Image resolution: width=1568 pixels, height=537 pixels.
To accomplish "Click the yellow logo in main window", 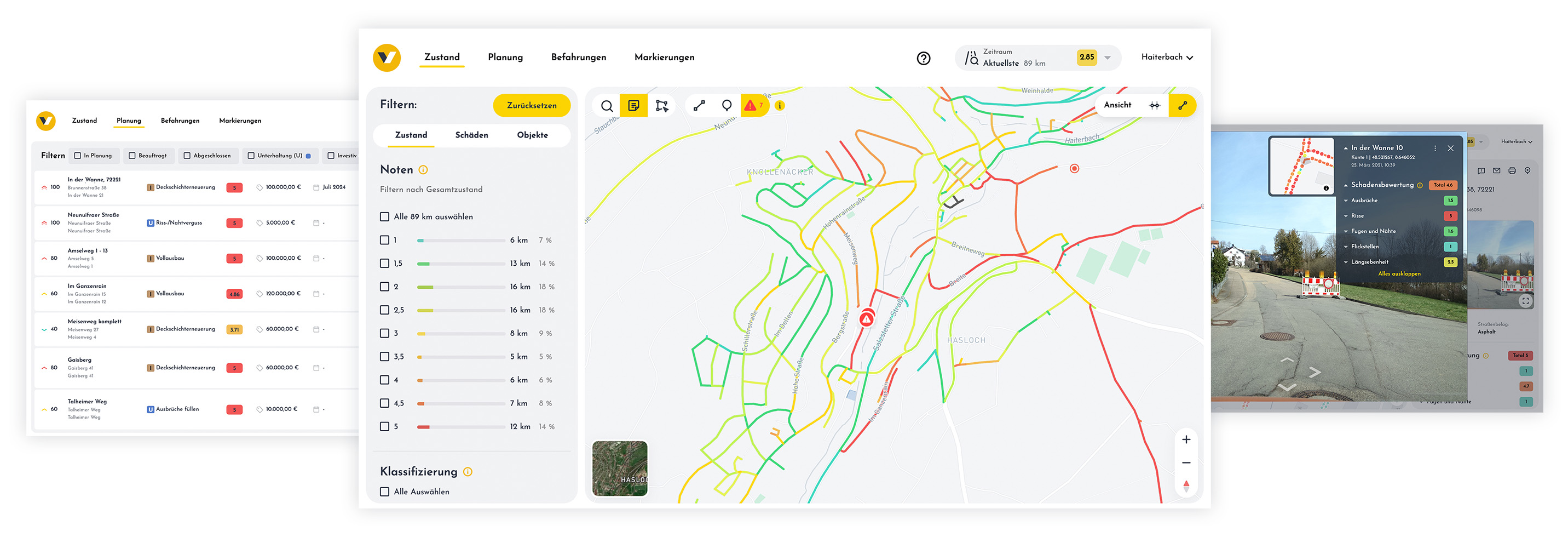I will 387,58.
